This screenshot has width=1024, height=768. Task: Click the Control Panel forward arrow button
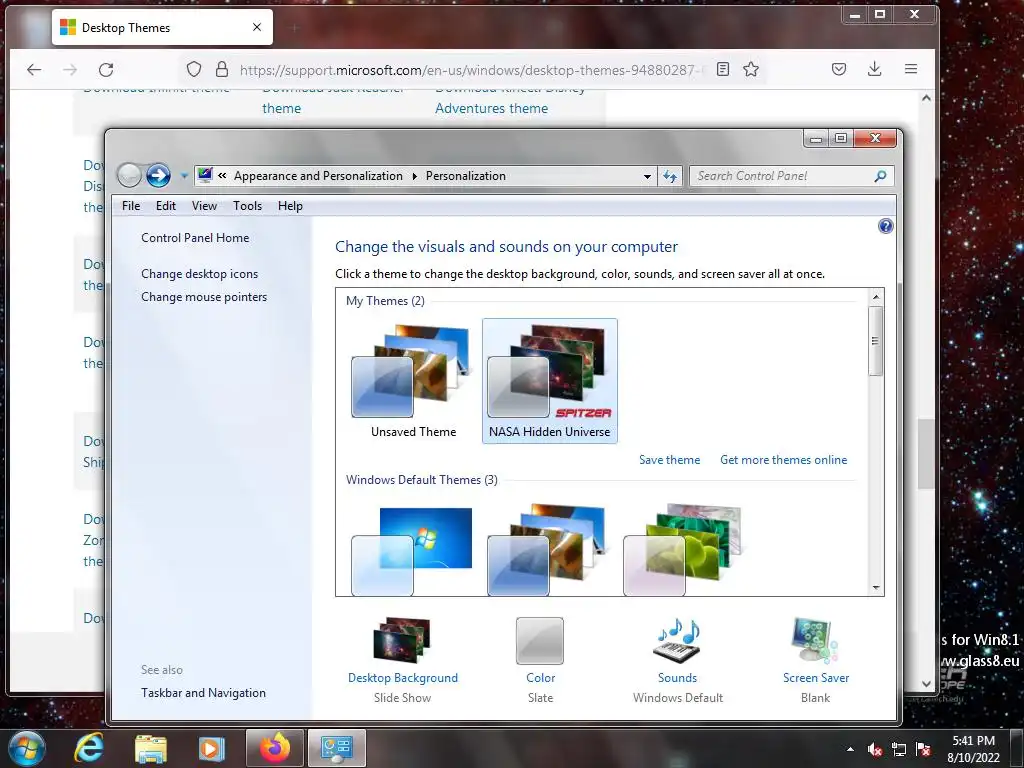pos(158,175)
